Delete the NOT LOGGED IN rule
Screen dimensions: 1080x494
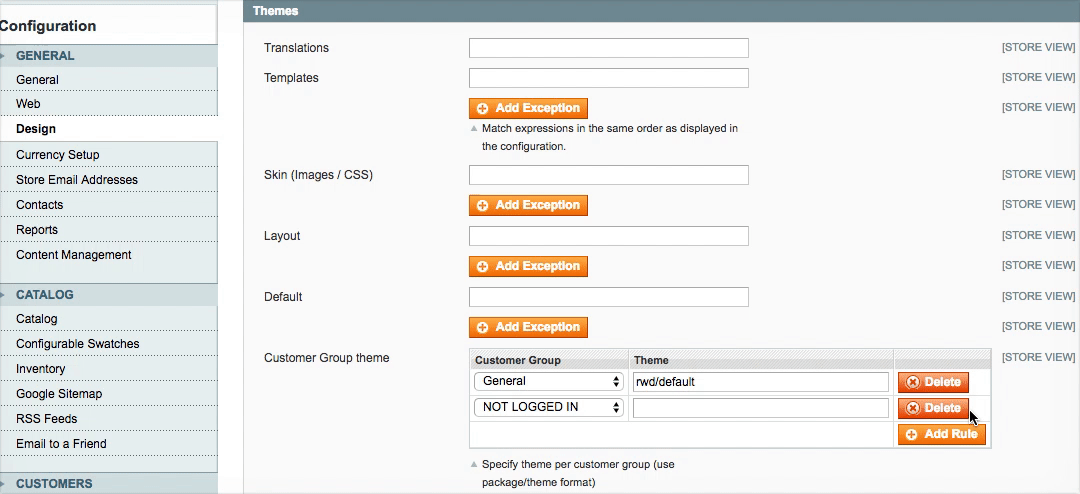pos(933,408)
